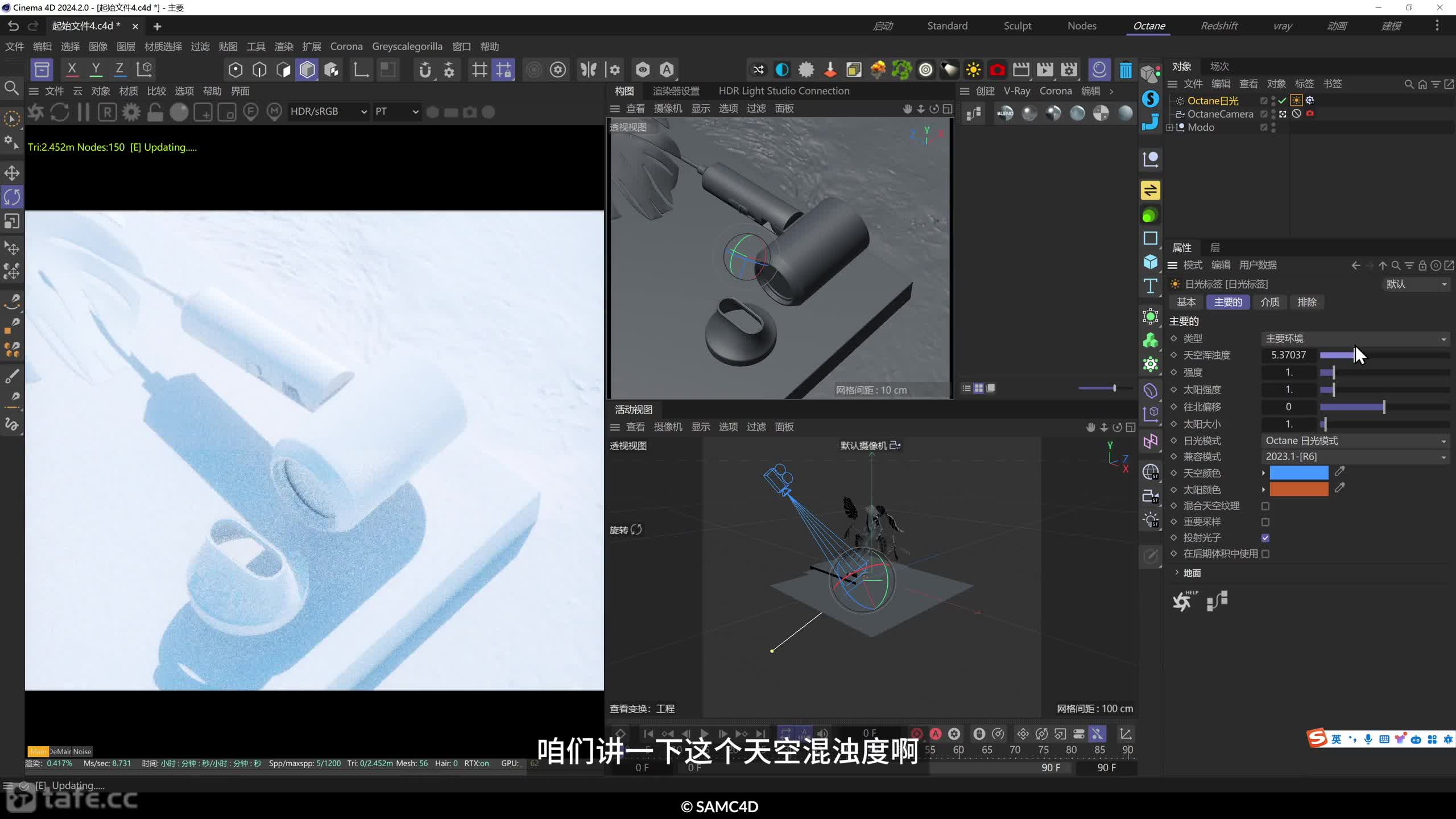Viewport: 1456px width, 819px height.
Task: Select the Scale tool in left toolbar
Action: click(x=12, y=221)
